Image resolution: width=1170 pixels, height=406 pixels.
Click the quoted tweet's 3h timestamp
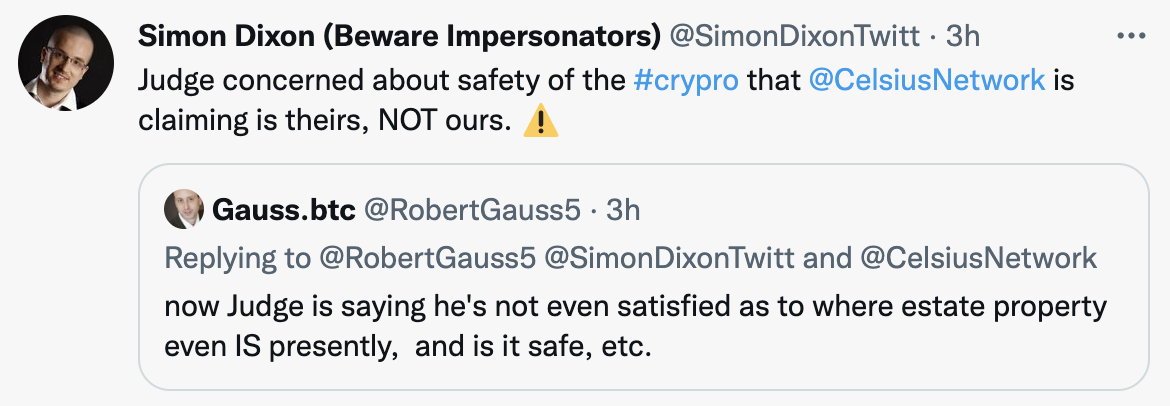point(623,210)
